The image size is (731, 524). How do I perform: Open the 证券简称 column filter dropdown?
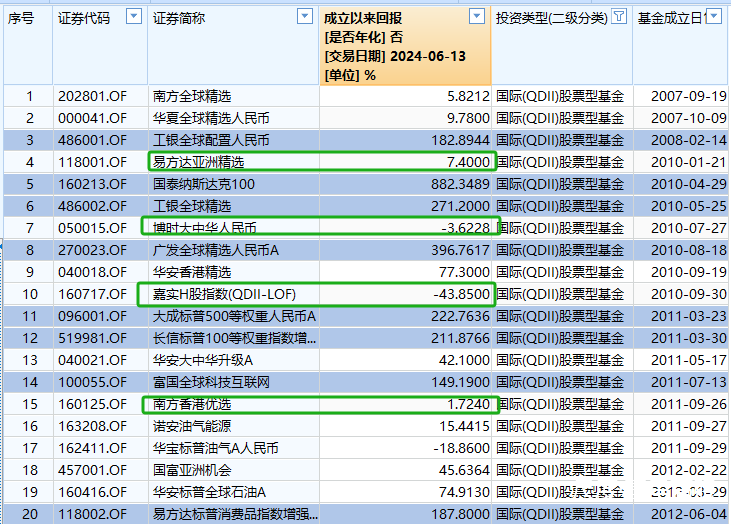[x=304, y=17]
